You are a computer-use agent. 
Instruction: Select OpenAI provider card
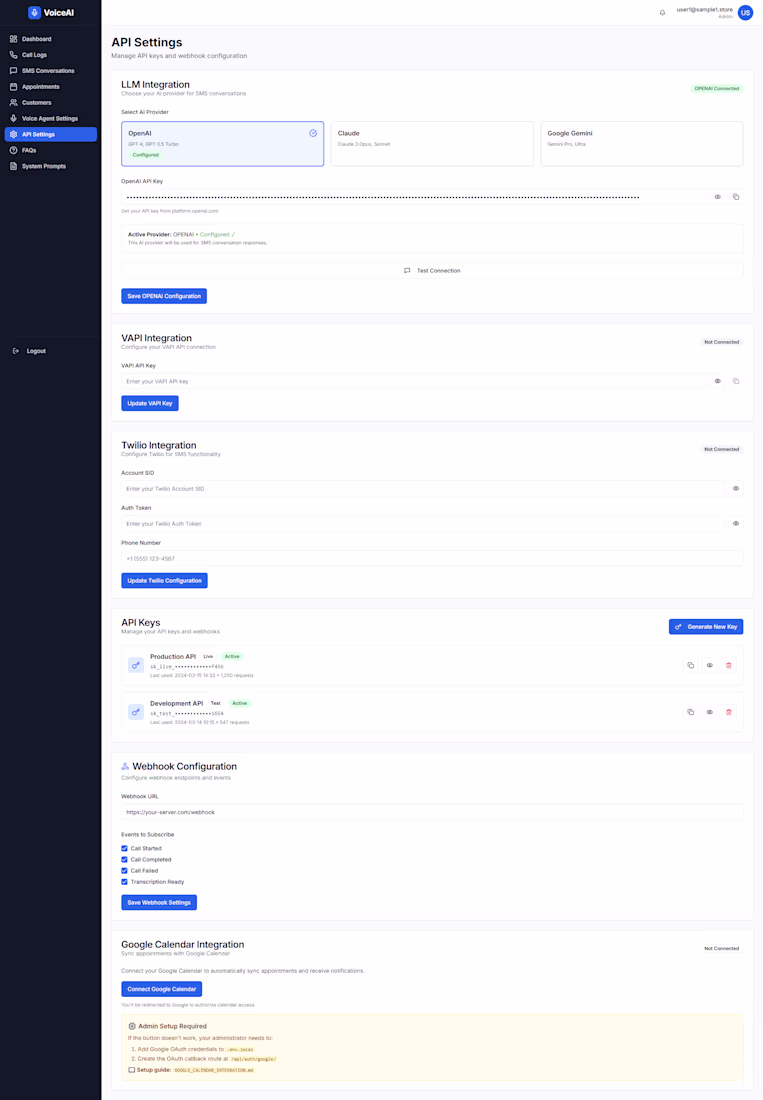222,144
